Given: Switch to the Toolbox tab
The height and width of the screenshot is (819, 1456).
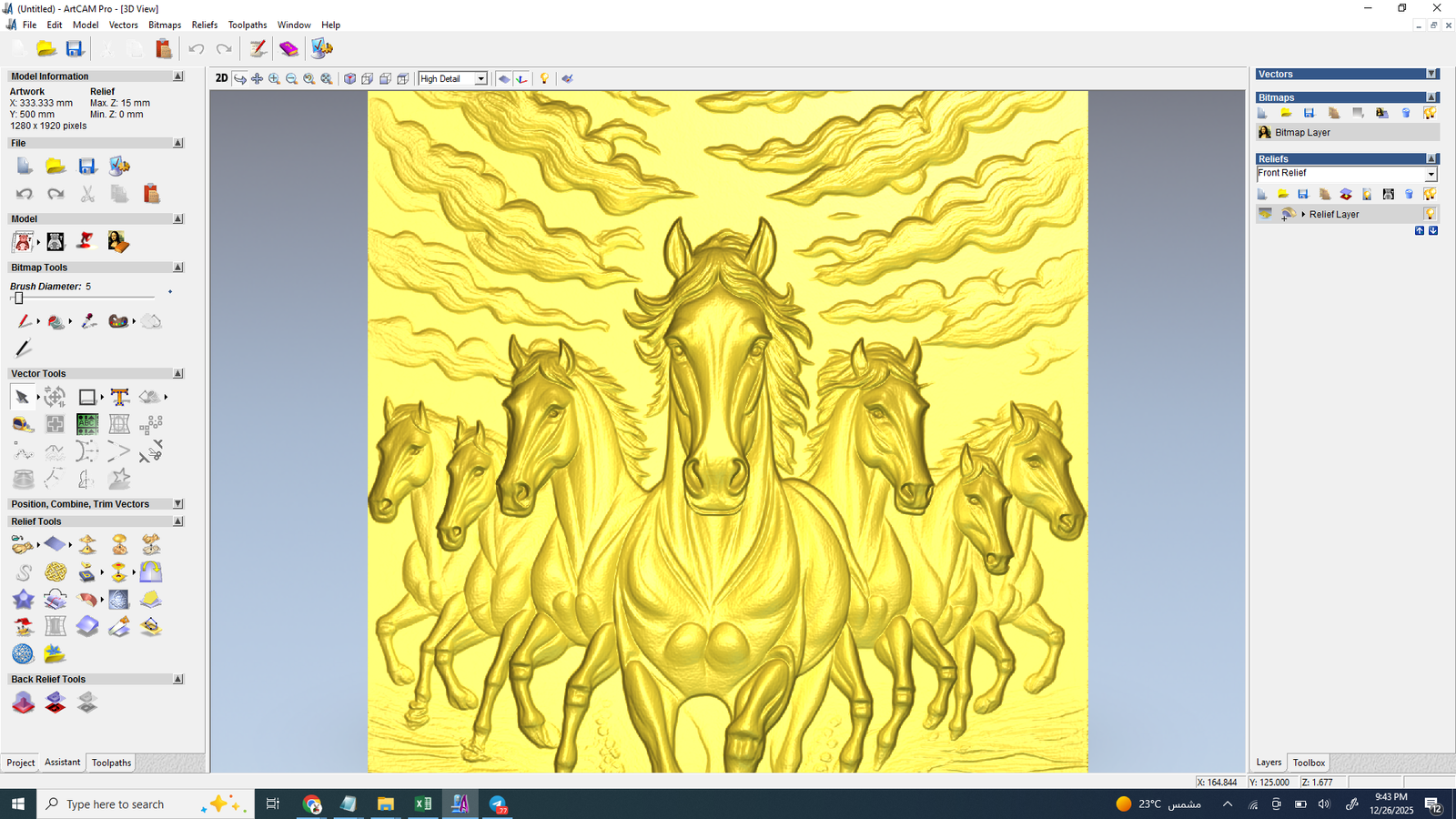Looking at the screenshot, I should [1309, 763].
